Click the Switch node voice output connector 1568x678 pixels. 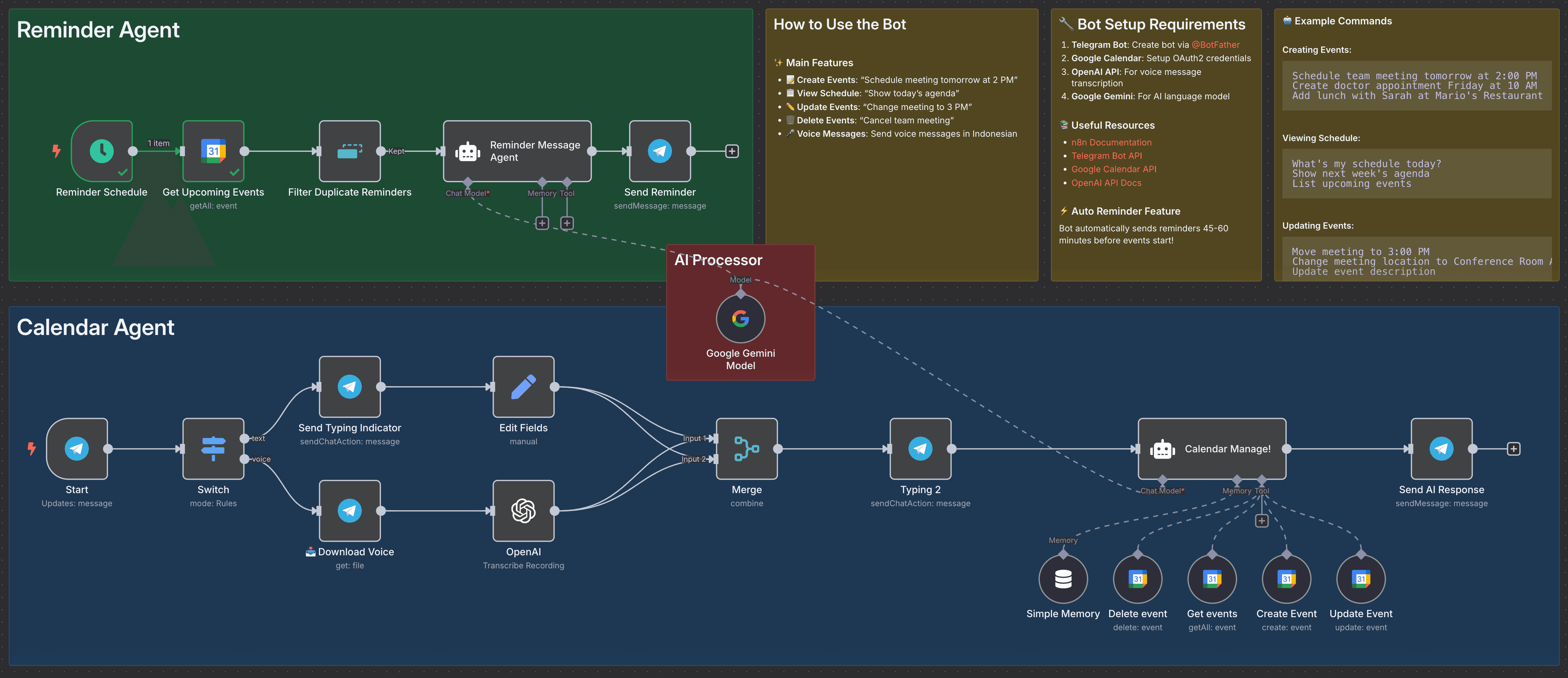click(x=244, y=459)
